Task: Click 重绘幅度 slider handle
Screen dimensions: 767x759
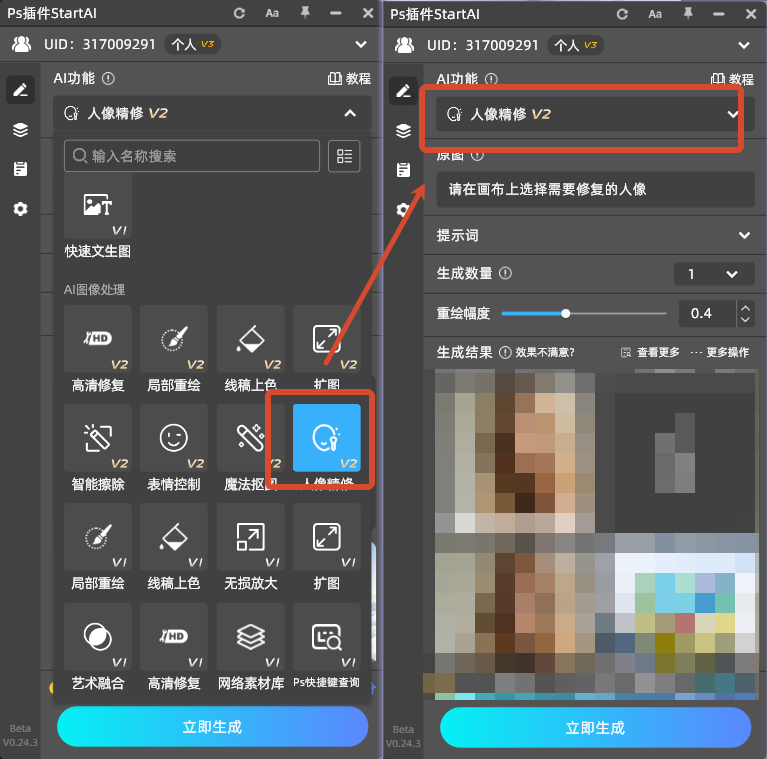Action: click(x=565, y=313)
